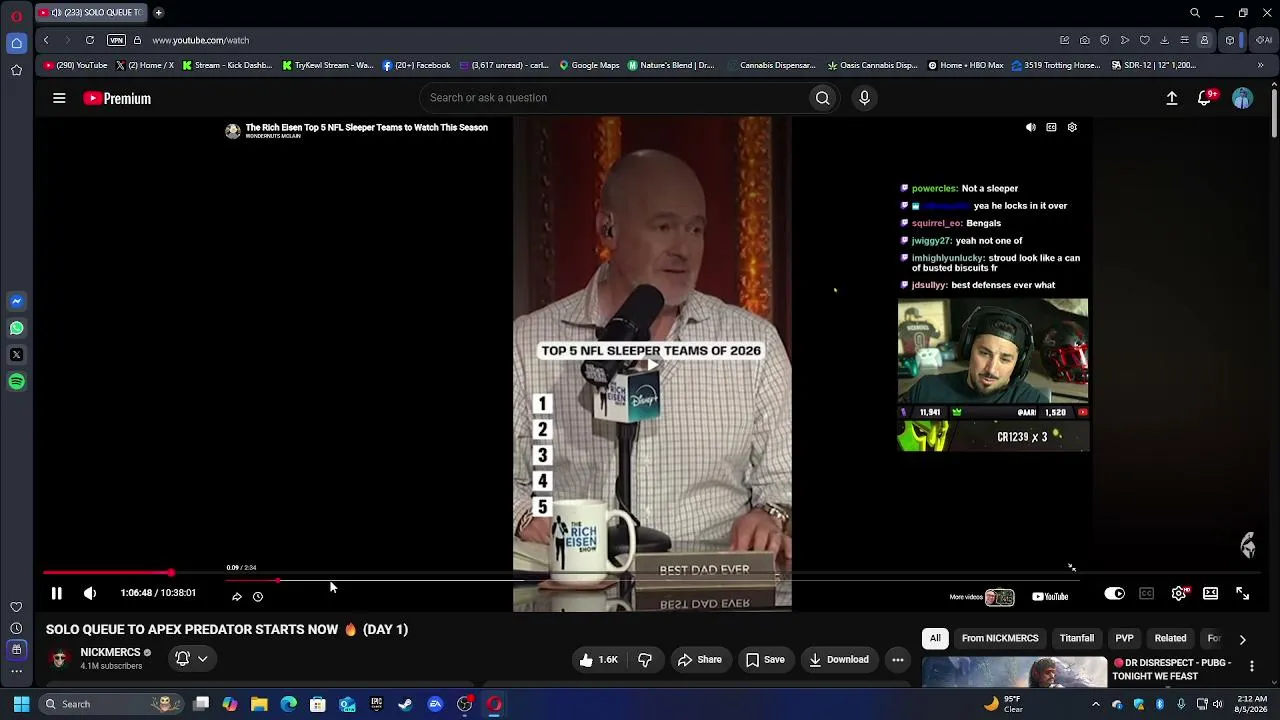This screenshot has width=1280, height=720.
Task: Pause the video with the player pause button
Action: pos(57,593)
